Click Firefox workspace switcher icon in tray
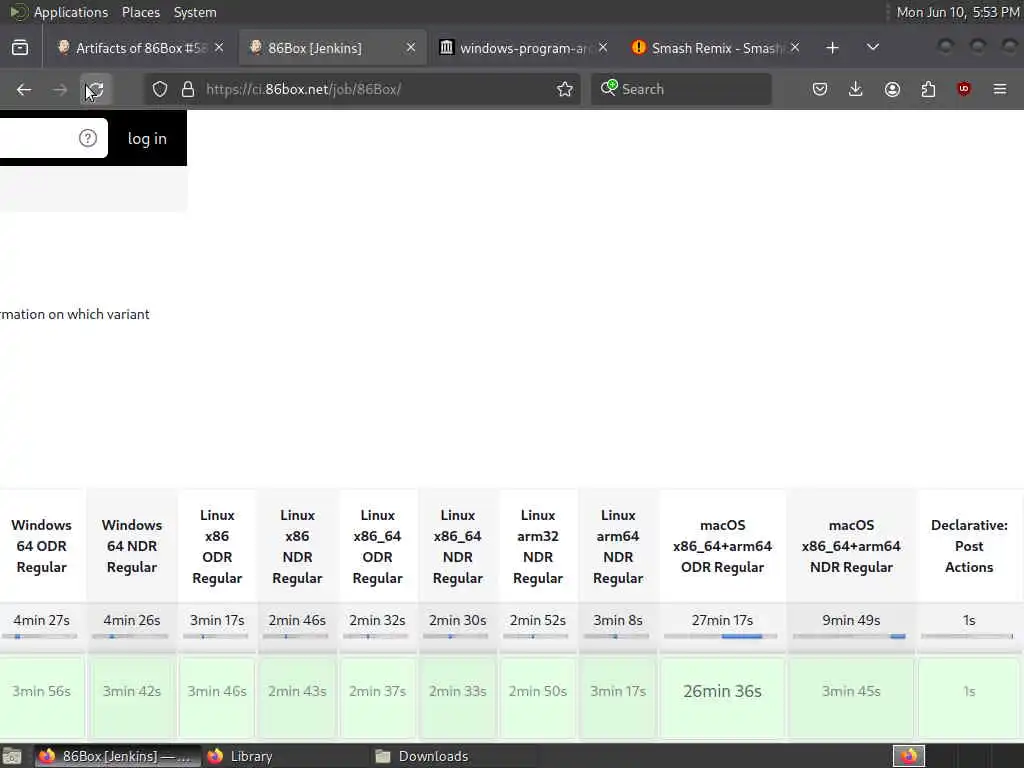Image resolution: width=1024 pixels, height=768 pixels. pos(909,756)
